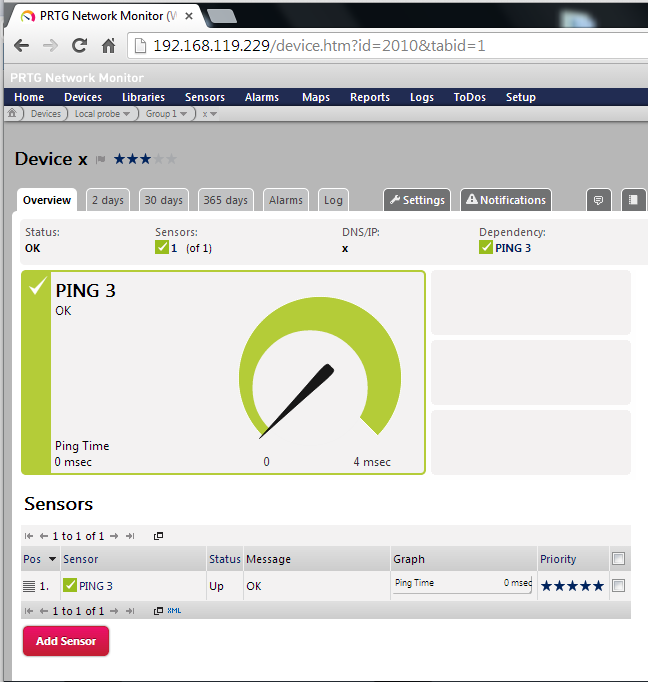Open the Devices menu
This screenshot has height=682, width=648.
(x=83, y=97)
